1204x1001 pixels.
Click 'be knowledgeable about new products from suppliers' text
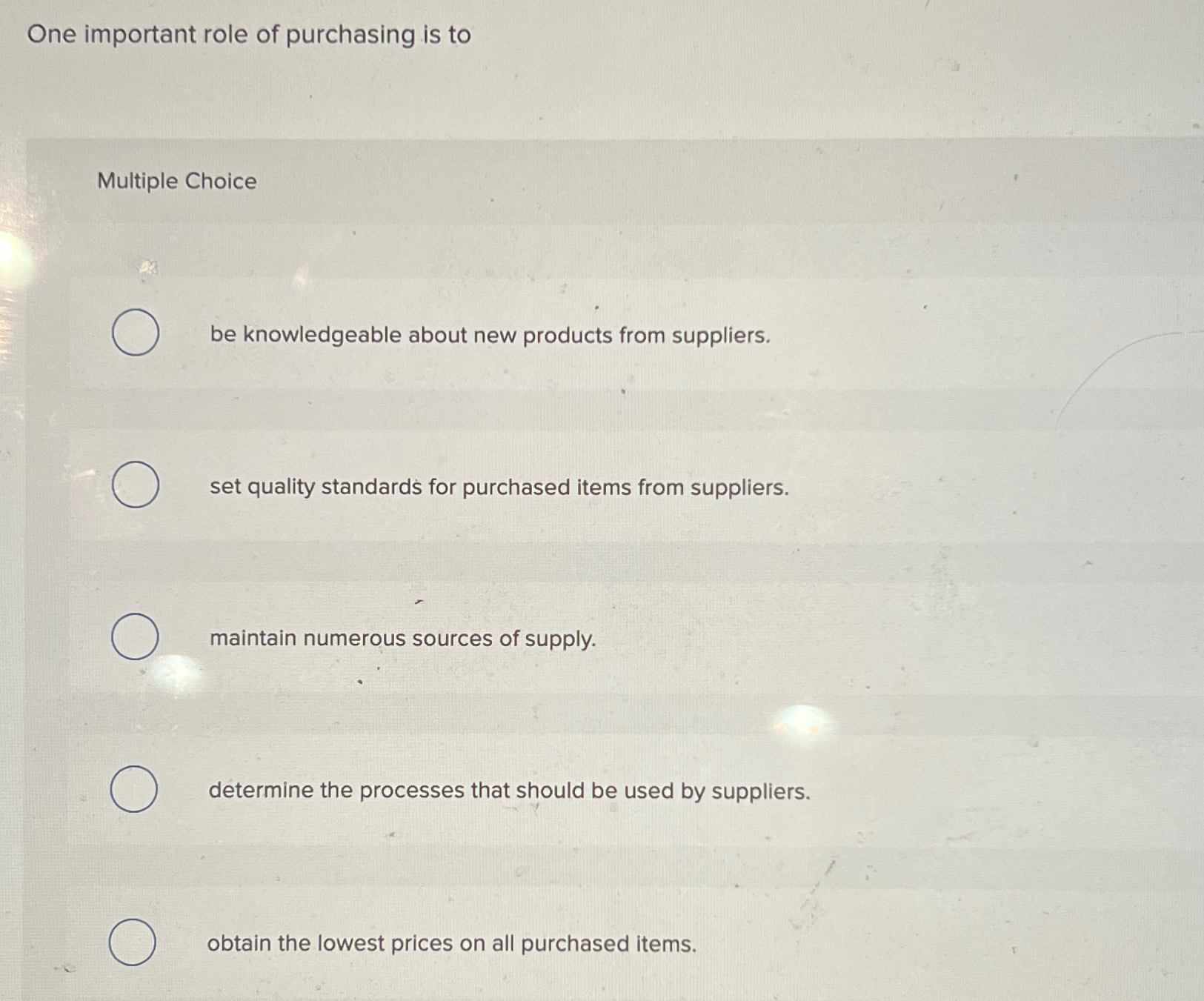pos(489,336)
